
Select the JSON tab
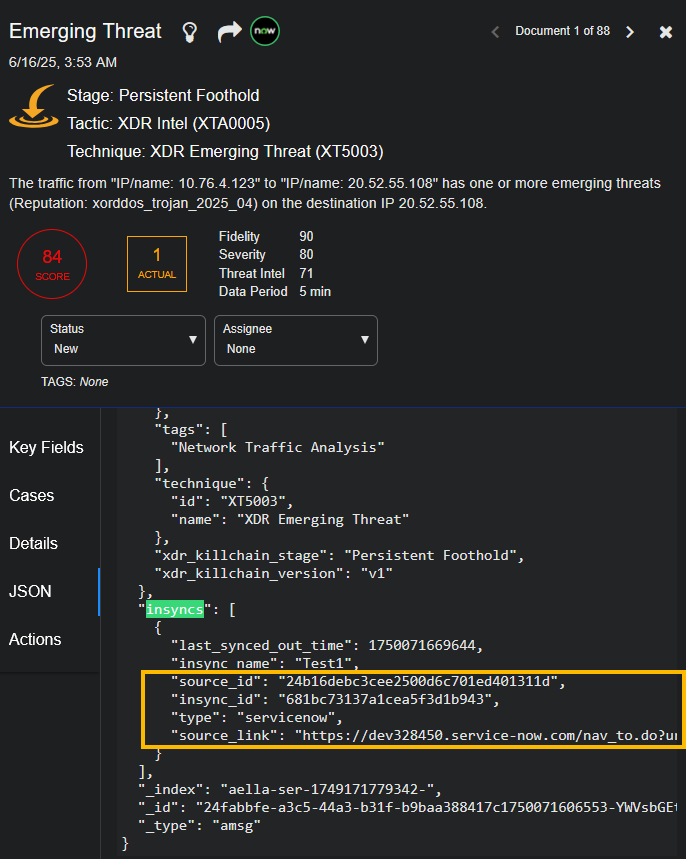30,591
